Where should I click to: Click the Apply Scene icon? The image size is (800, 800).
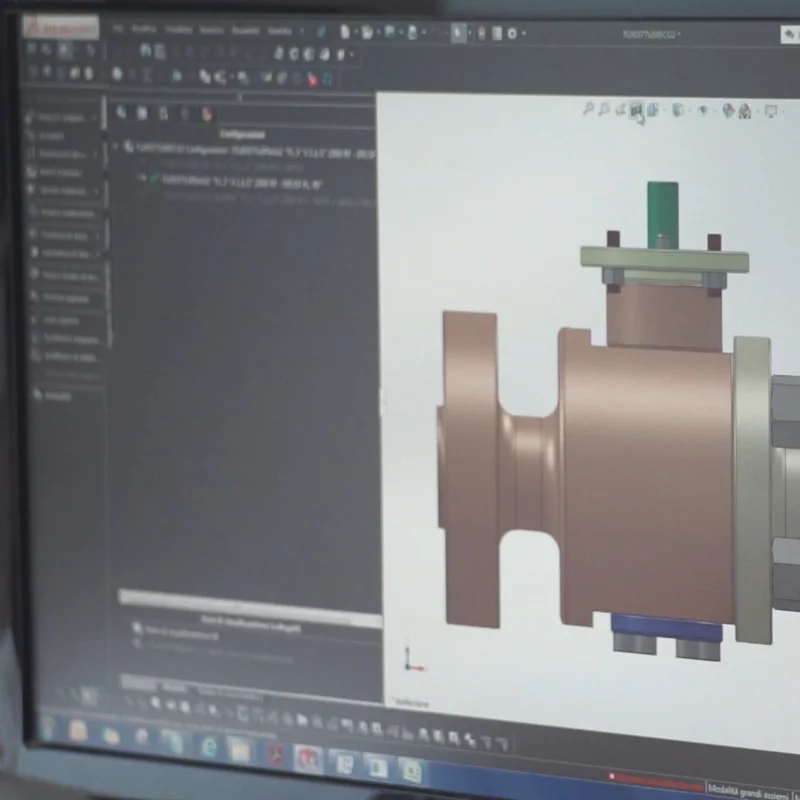point(745,111)
